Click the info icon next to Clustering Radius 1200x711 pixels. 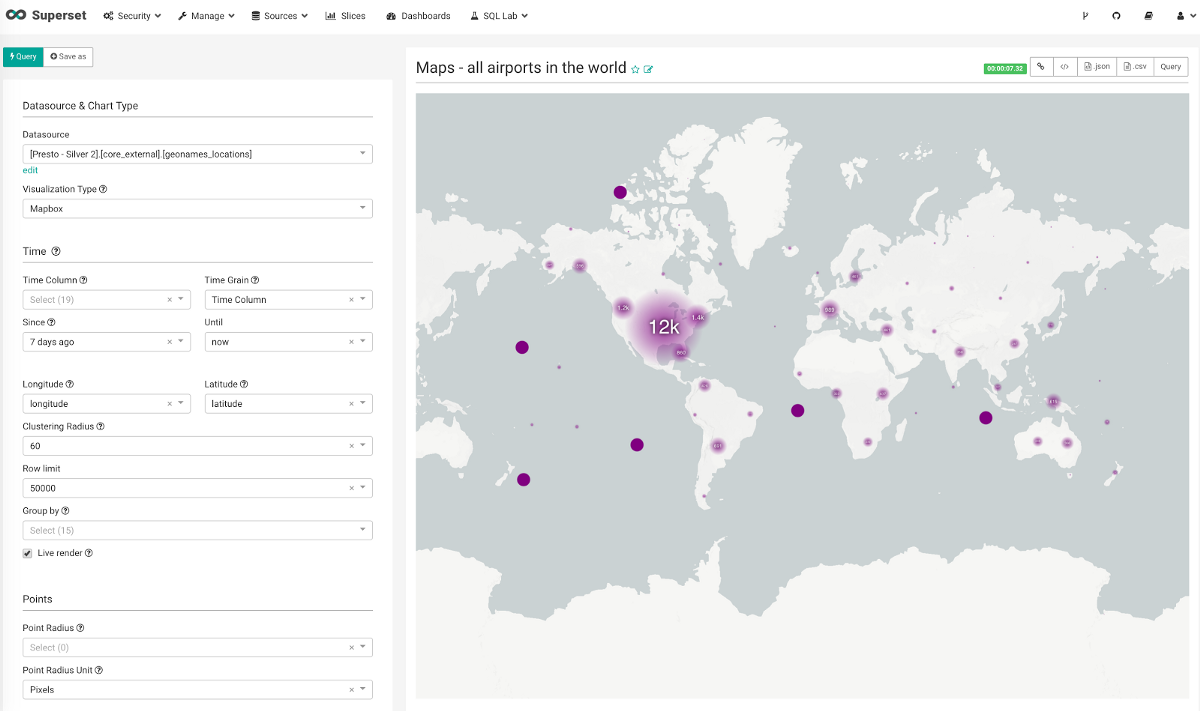pyautogui.click(x=101, y=426)
